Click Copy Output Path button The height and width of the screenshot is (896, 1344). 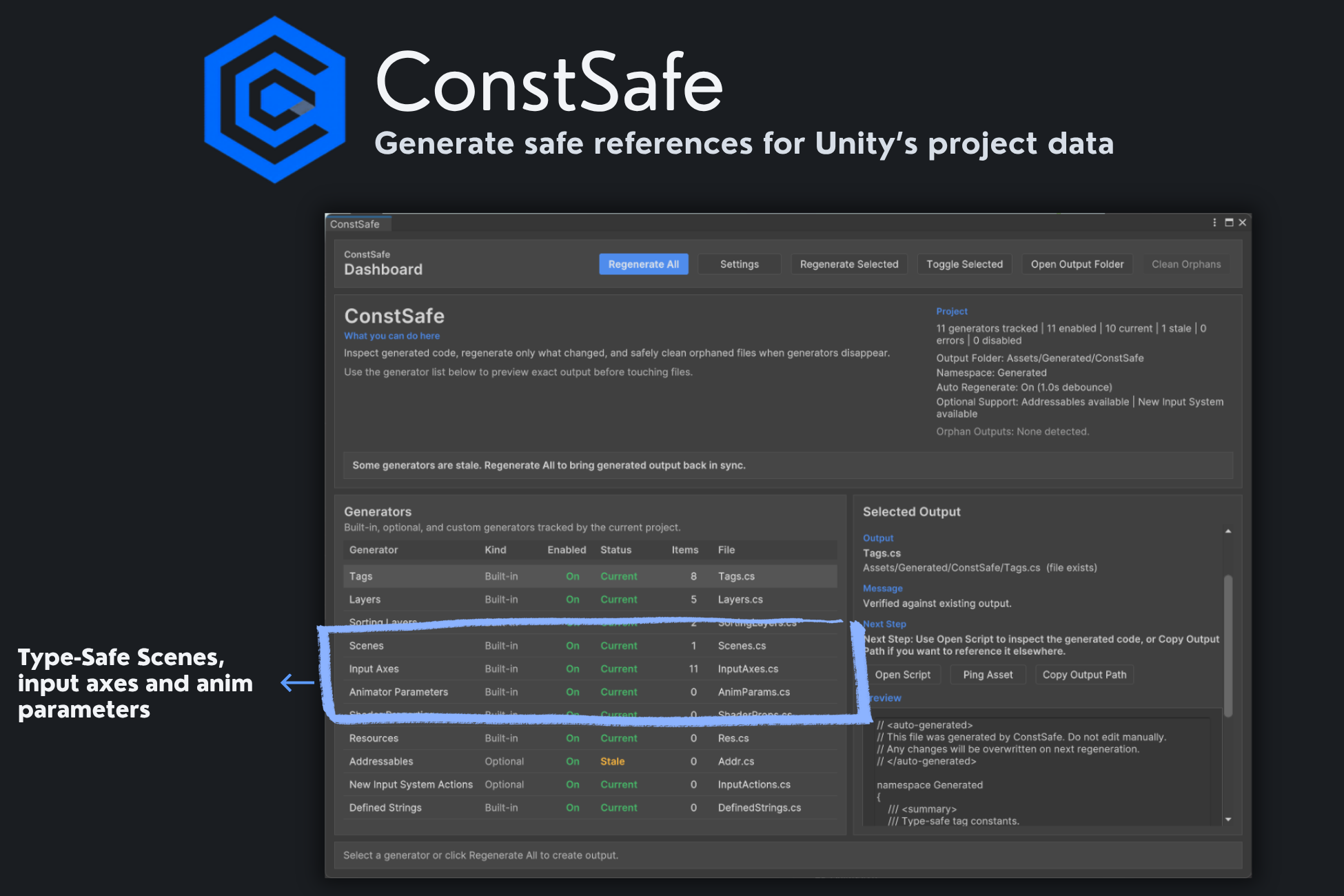point(1084,675)
